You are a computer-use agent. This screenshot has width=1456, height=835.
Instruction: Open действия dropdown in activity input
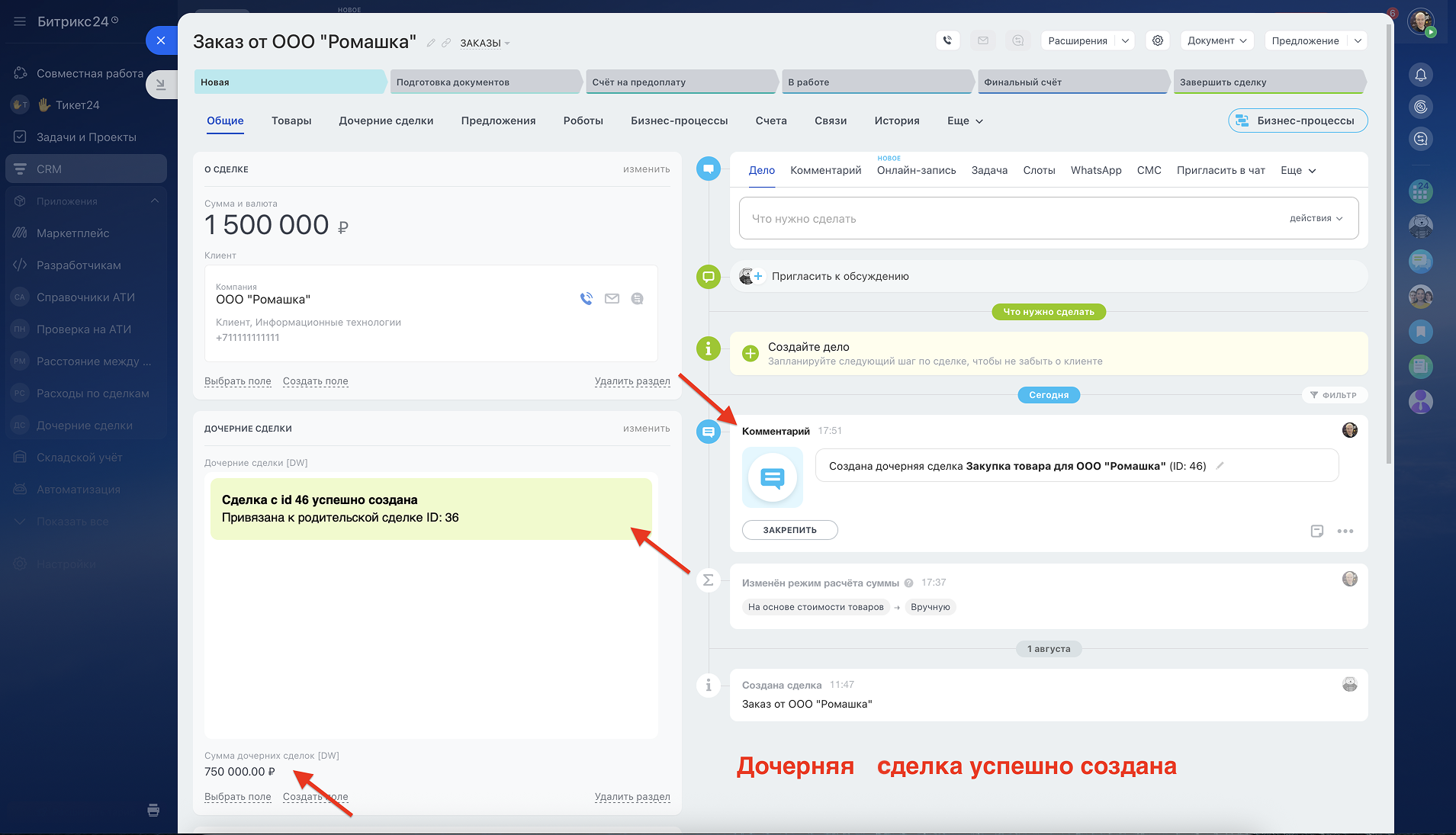1316,218
